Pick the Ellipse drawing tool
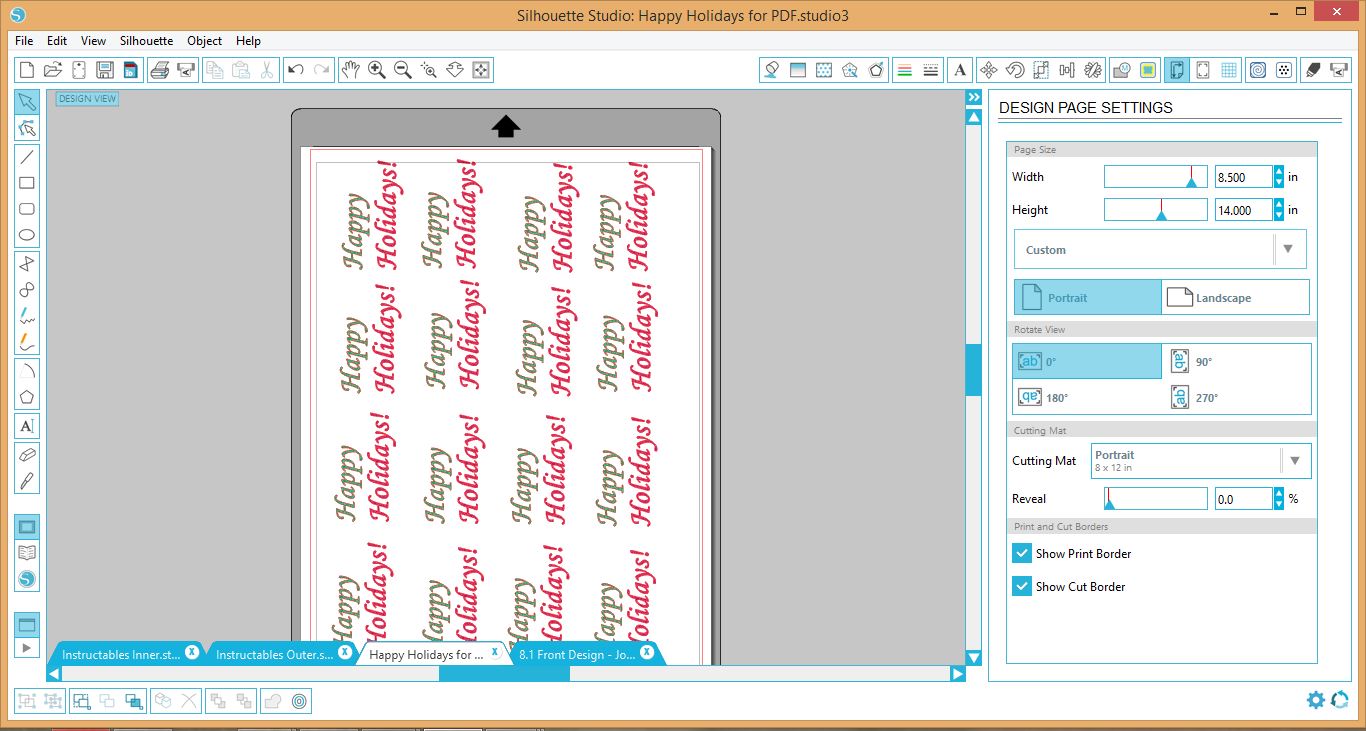Screen dimensions: 1366x731 (27, 236)
